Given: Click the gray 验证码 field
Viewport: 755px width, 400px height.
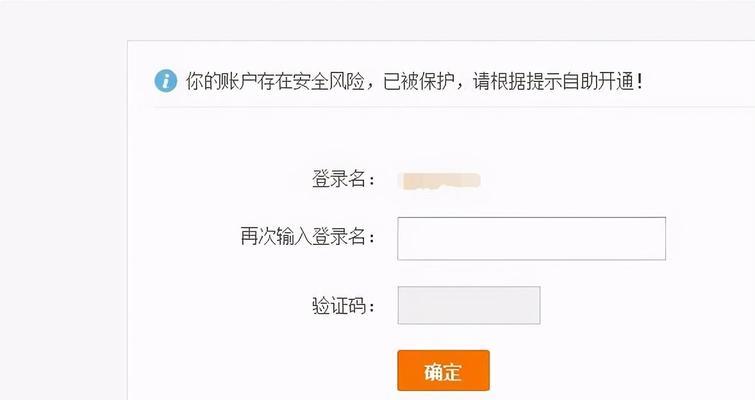Looking at the screenshot, I should [469, 305].
